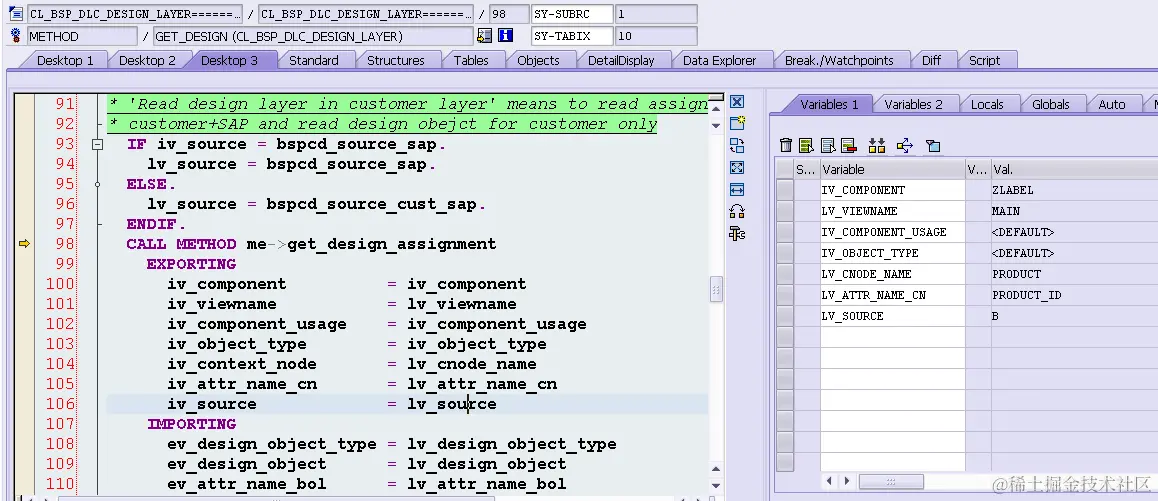Click the Variable column header
The image size is (1158, 501).
pyautogui.click(x=892, y=169)
